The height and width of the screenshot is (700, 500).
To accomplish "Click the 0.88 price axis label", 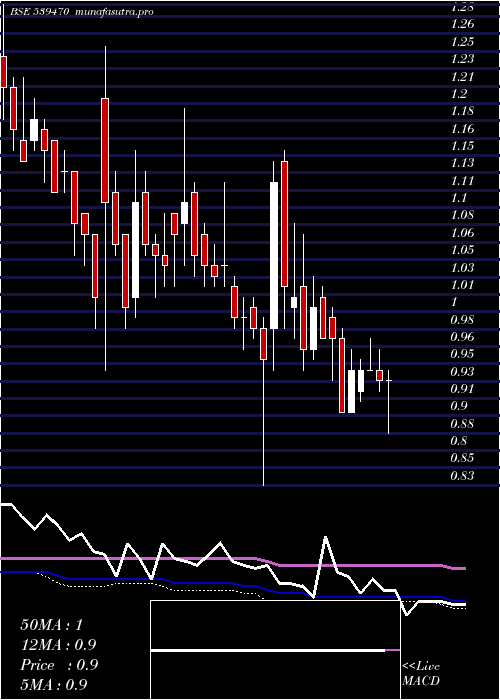I will (x=462, y=424).
